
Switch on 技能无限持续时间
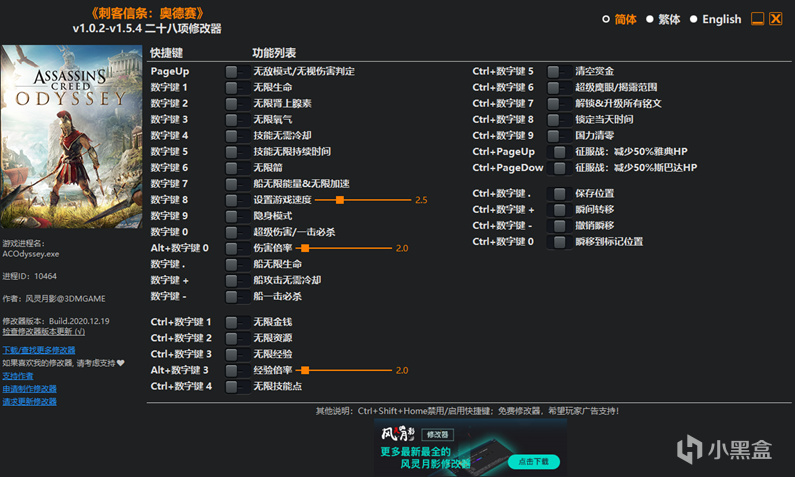click(x=237, y=152)
